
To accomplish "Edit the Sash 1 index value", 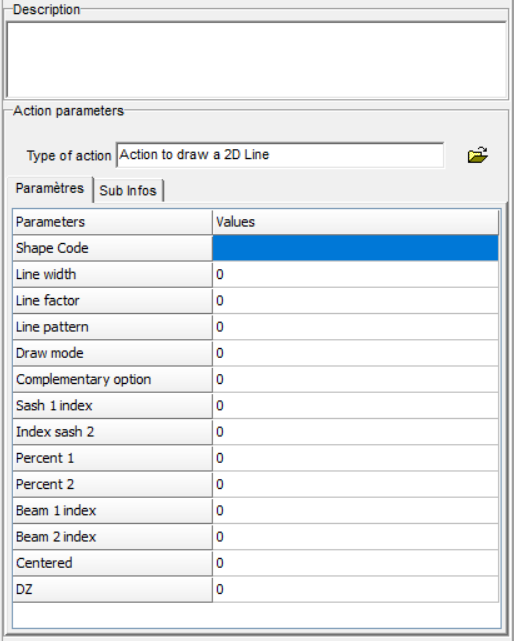I will click(355, 406).
